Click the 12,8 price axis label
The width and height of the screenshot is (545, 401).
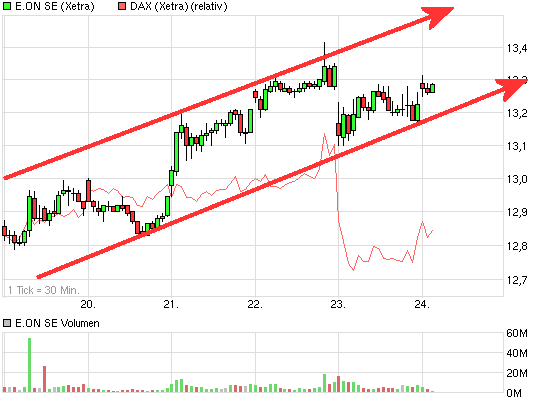click(517, 246)
